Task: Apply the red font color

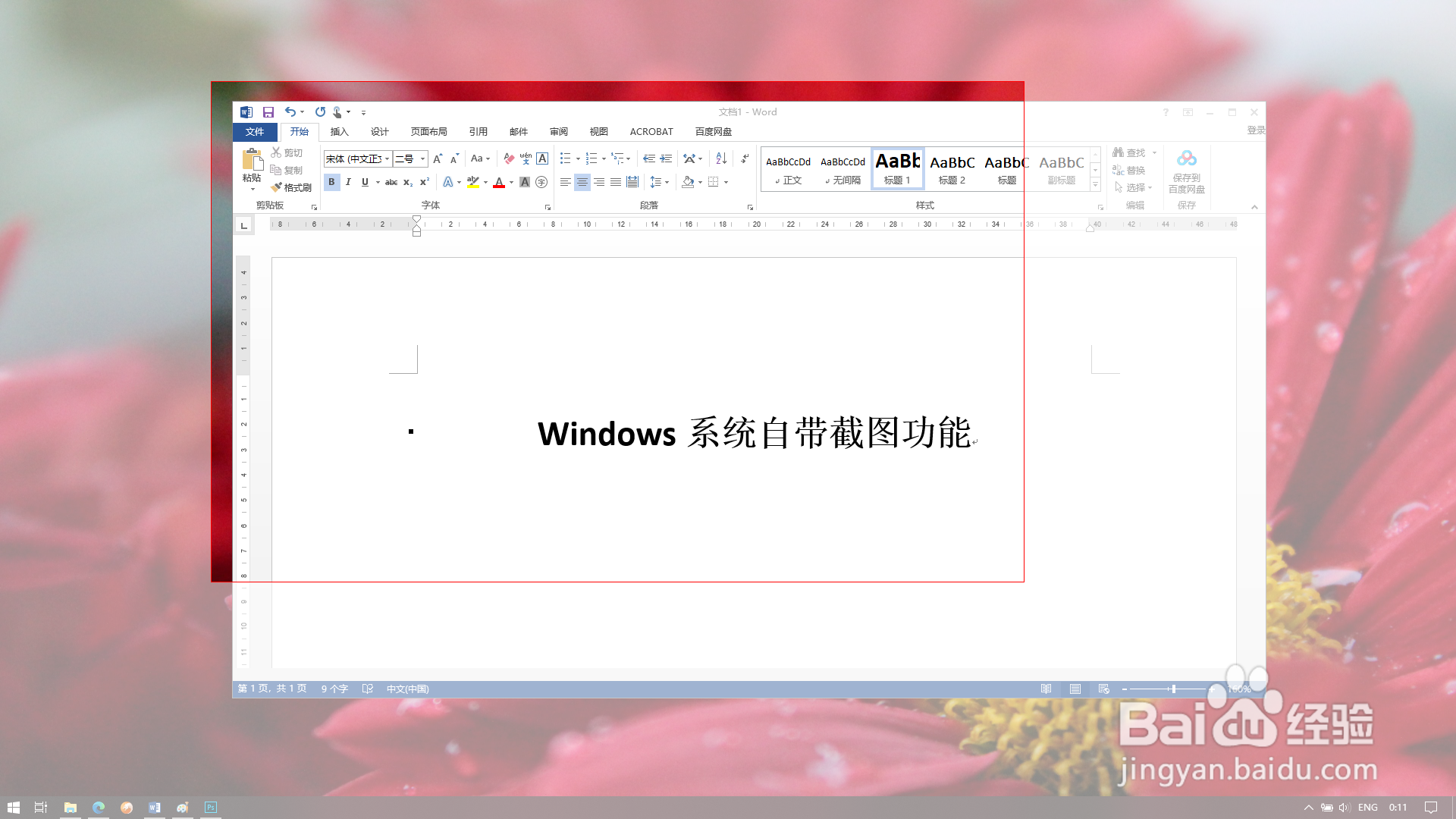Action: point(499,182)
